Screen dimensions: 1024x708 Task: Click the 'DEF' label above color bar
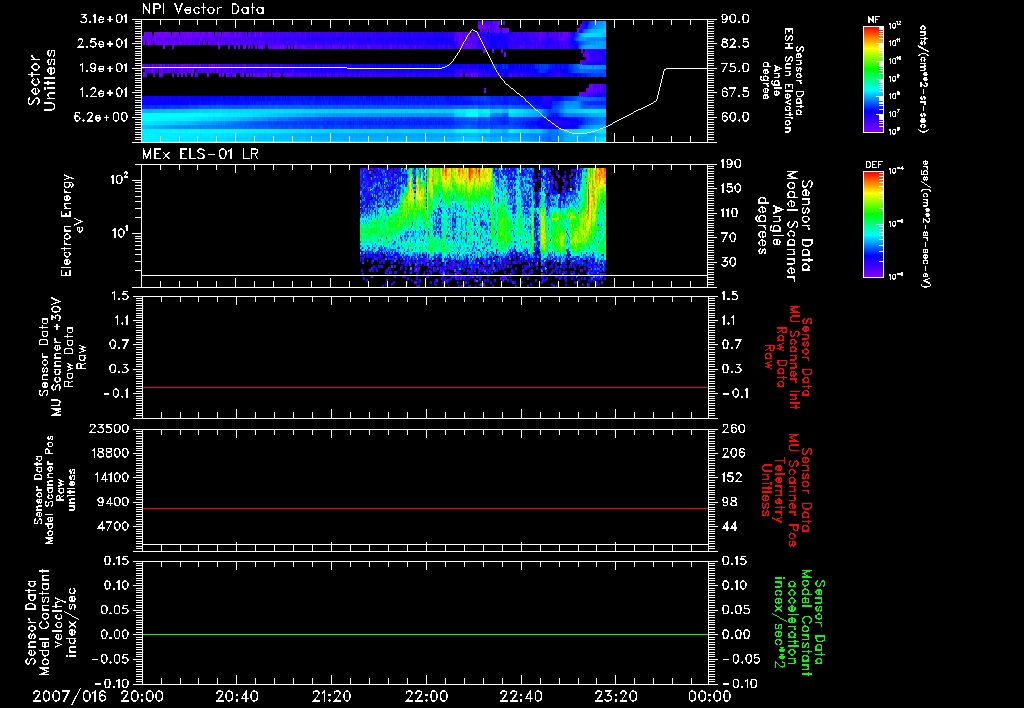(873, 165)
